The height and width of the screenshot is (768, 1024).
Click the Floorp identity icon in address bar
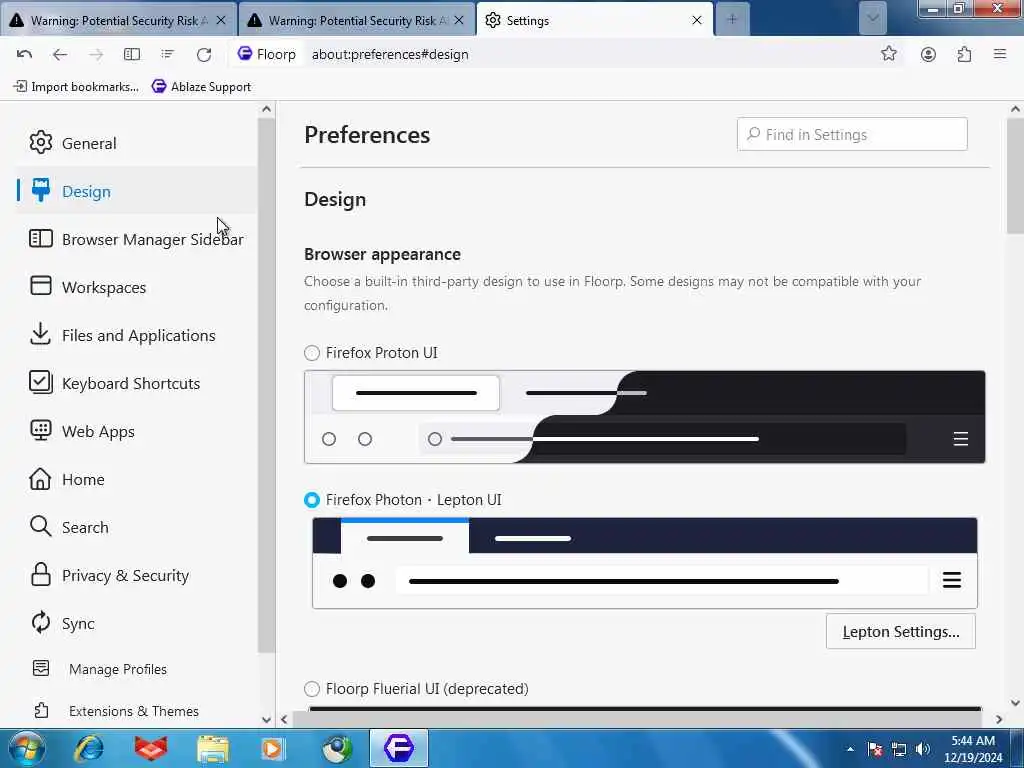(266, 54)
